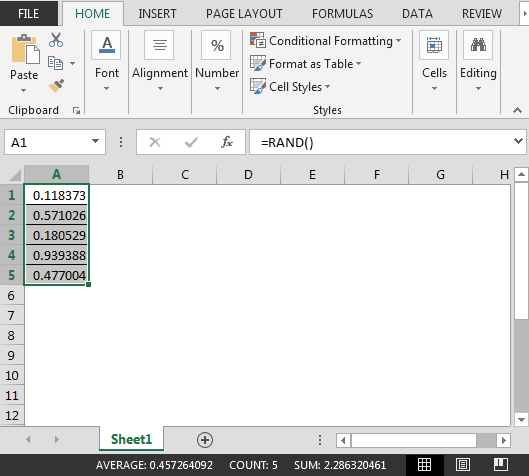Viewport: 529px width, 476px height.
Task: Expand the Copy options arrow
Action: pyautogui.click(x=73, y=63)
